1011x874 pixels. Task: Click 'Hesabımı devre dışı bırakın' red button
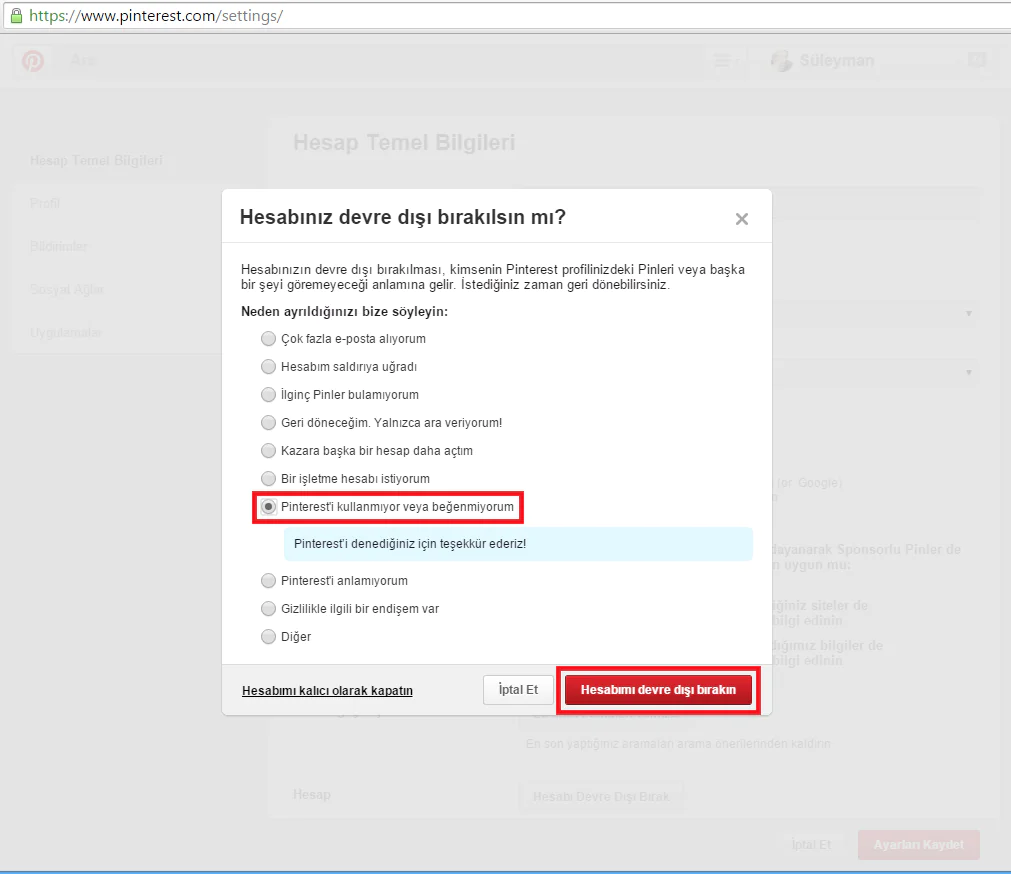[658, 690]
